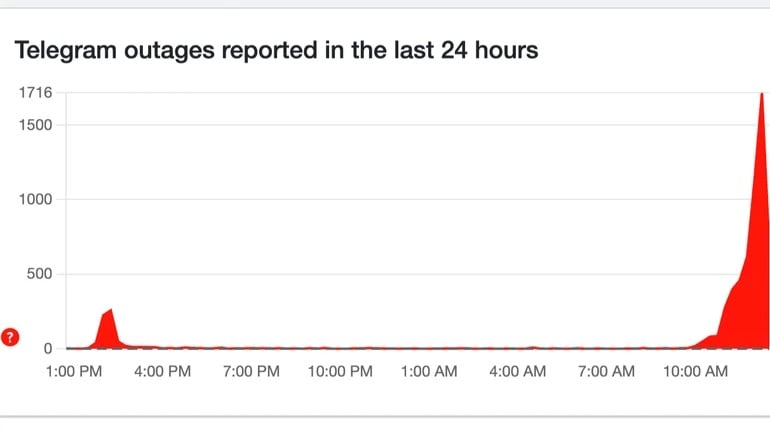The width and height of the screenshot is (770, 431).
Task: Select the 10:00 AM time label
Action: click(695, 372)
